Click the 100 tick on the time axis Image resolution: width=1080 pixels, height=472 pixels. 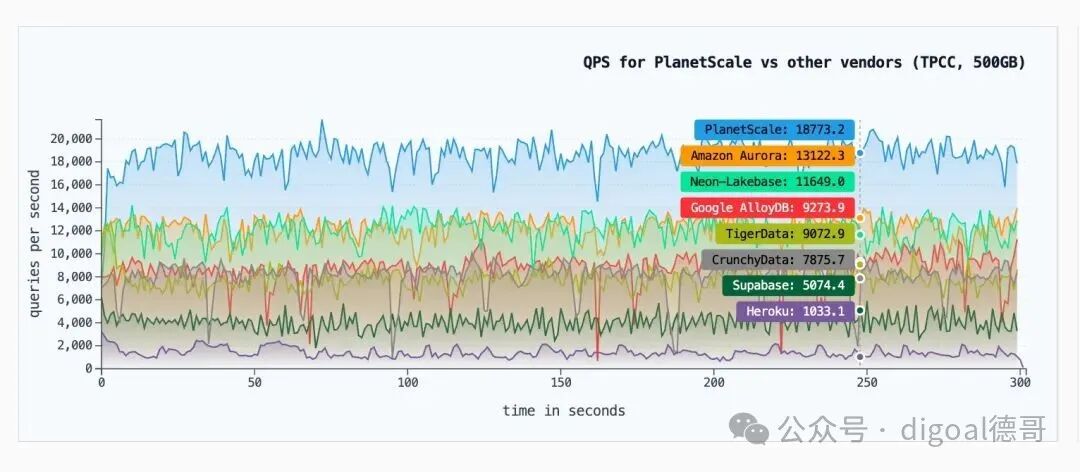408,382
